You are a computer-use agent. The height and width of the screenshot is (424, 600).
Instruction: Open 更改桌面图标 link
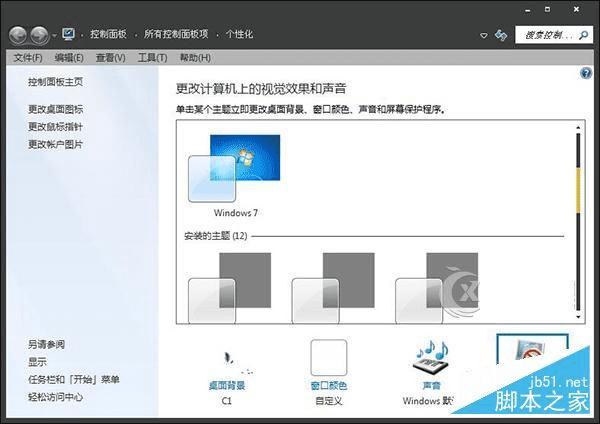click(55, 109)
